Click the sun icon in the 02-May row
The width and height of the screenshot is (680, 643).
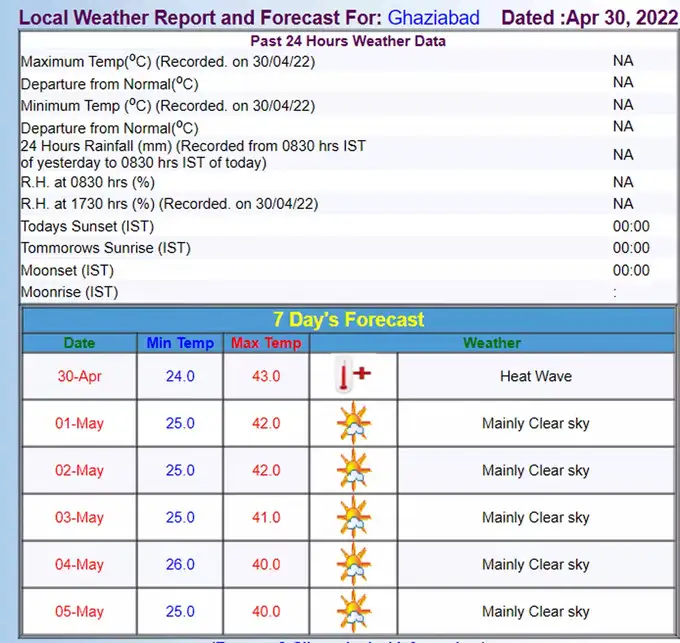coord(353,470)
